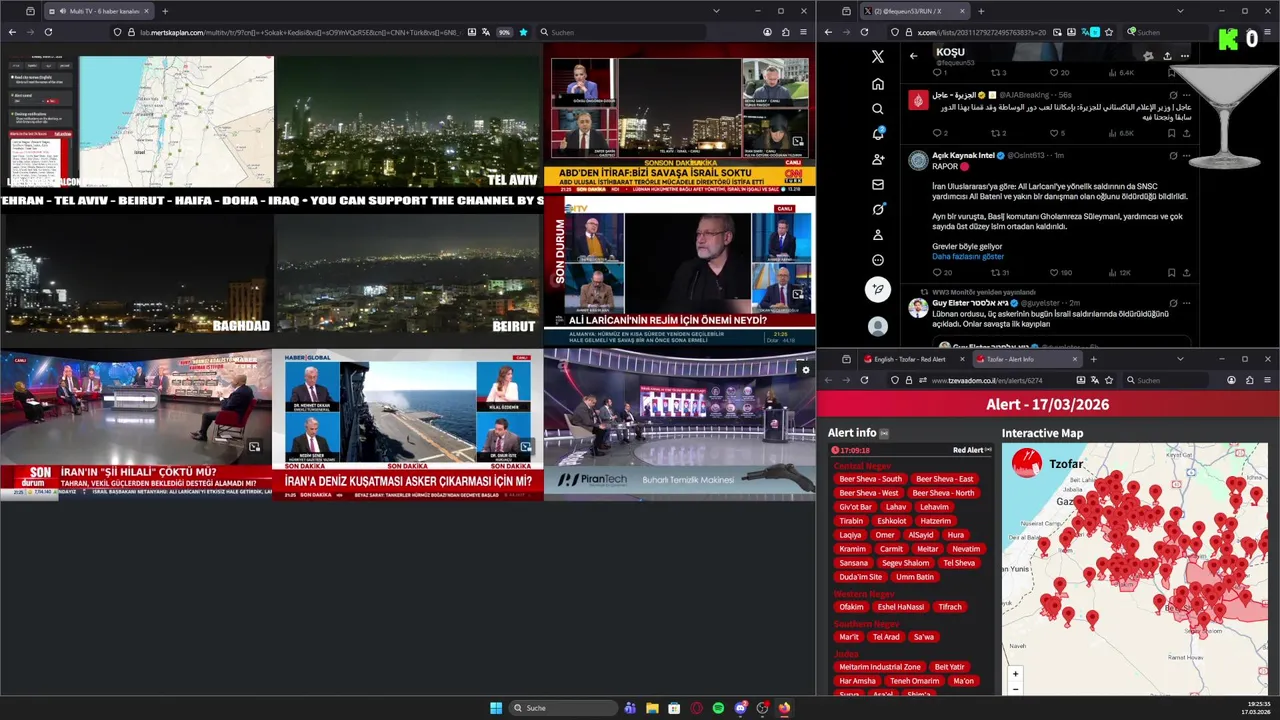
Task: Open tab list dropdown in Multi TV window
Action: pos(716,11)
